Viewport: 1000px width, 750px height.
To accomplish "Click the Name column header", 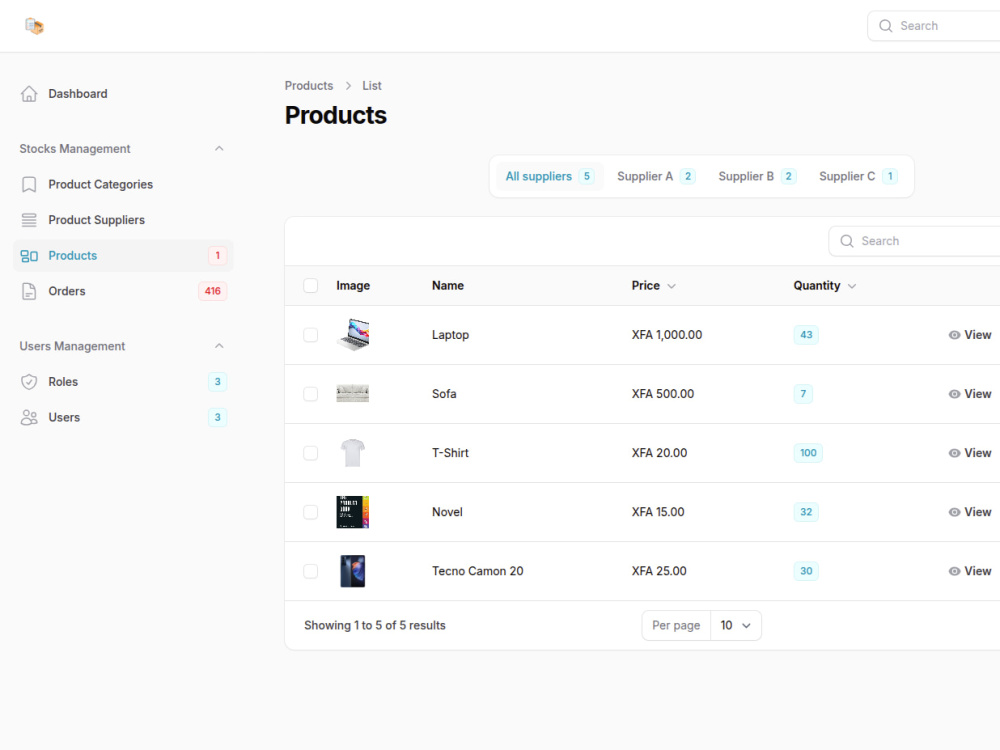I will point(448,286).
